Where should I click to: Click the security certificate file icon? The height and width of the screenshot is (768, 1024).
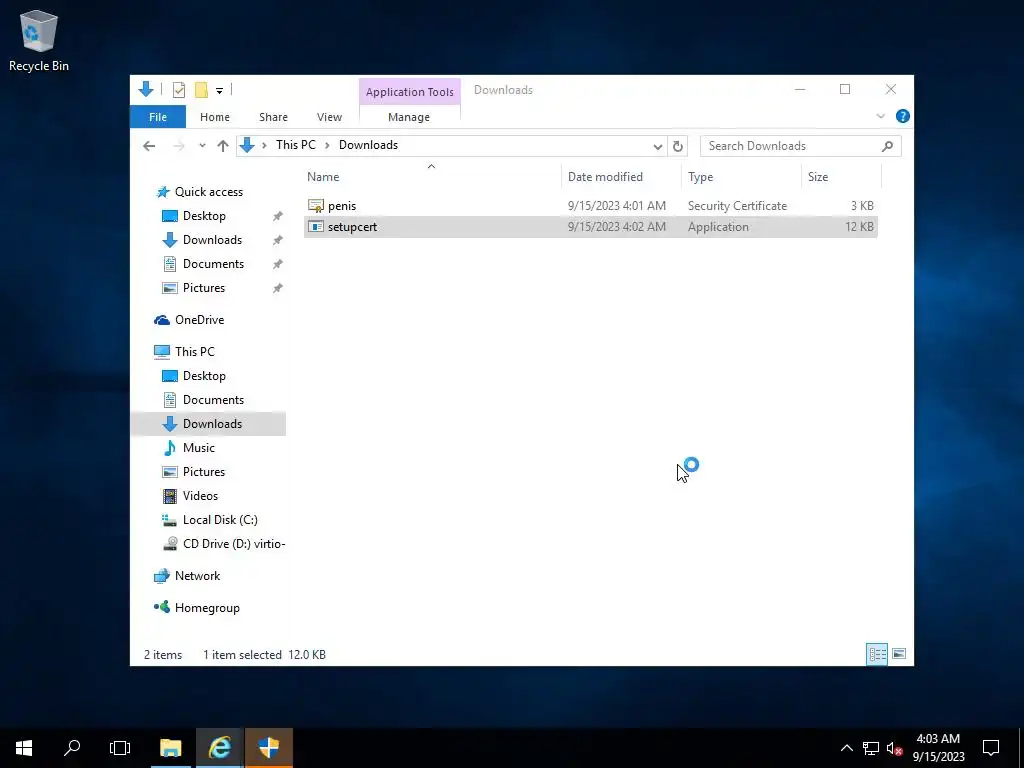pos(315,206)
